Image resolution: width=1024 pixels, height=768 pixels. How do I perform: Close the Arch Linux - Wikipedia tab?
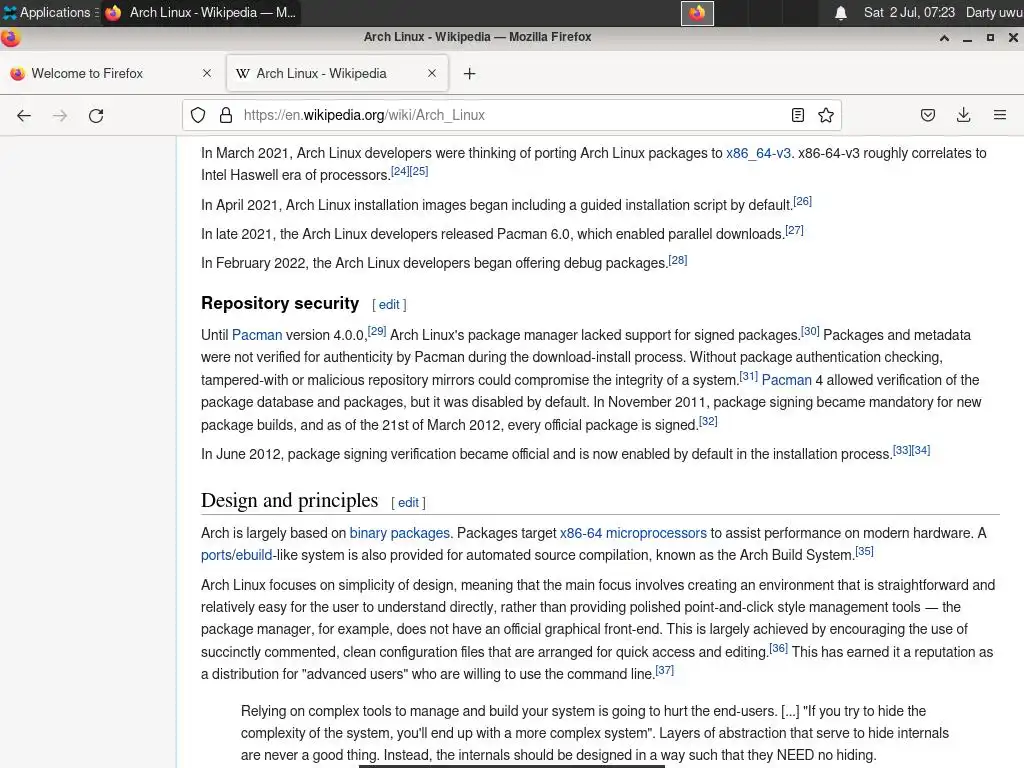point(432,73)
